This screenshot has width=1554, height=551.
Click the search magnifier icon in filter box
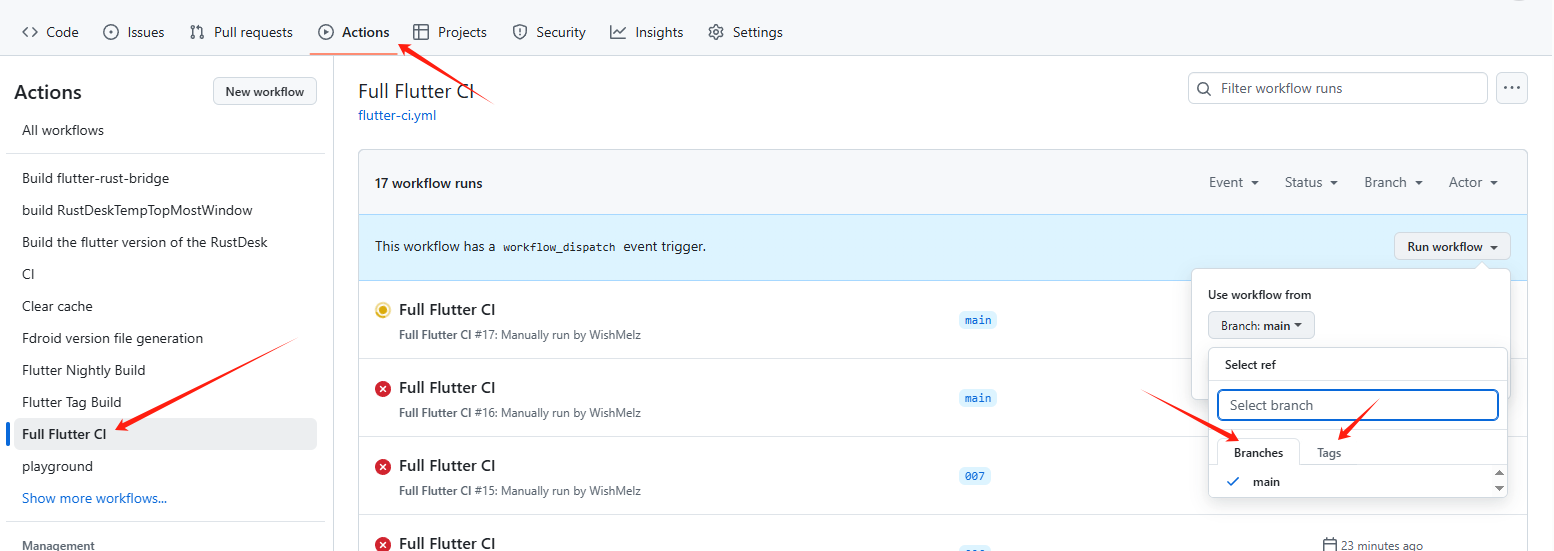1204,88
